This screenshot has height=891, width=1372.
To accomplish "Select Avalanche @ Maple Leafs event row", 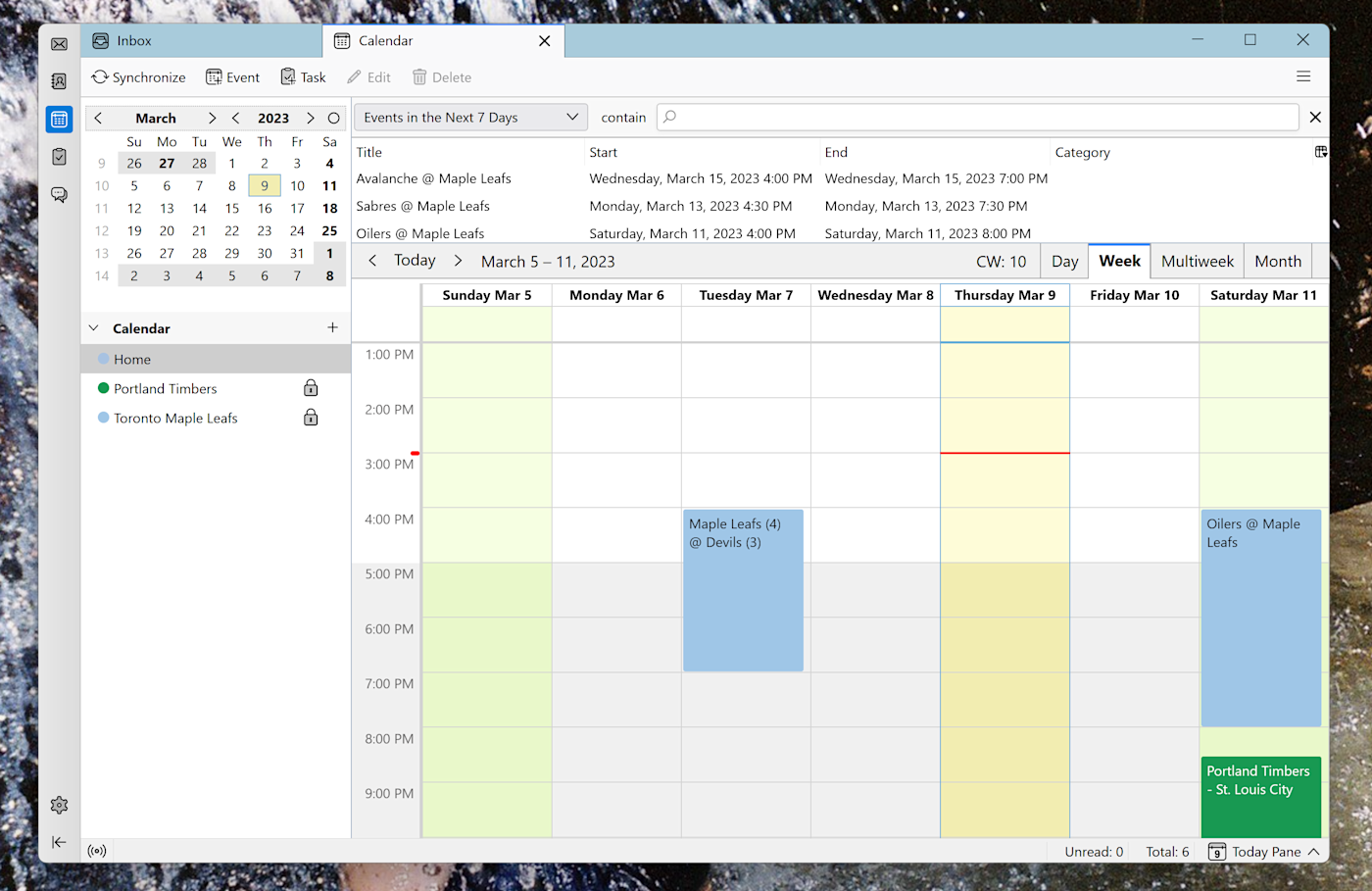I will [x=840, y=178].
